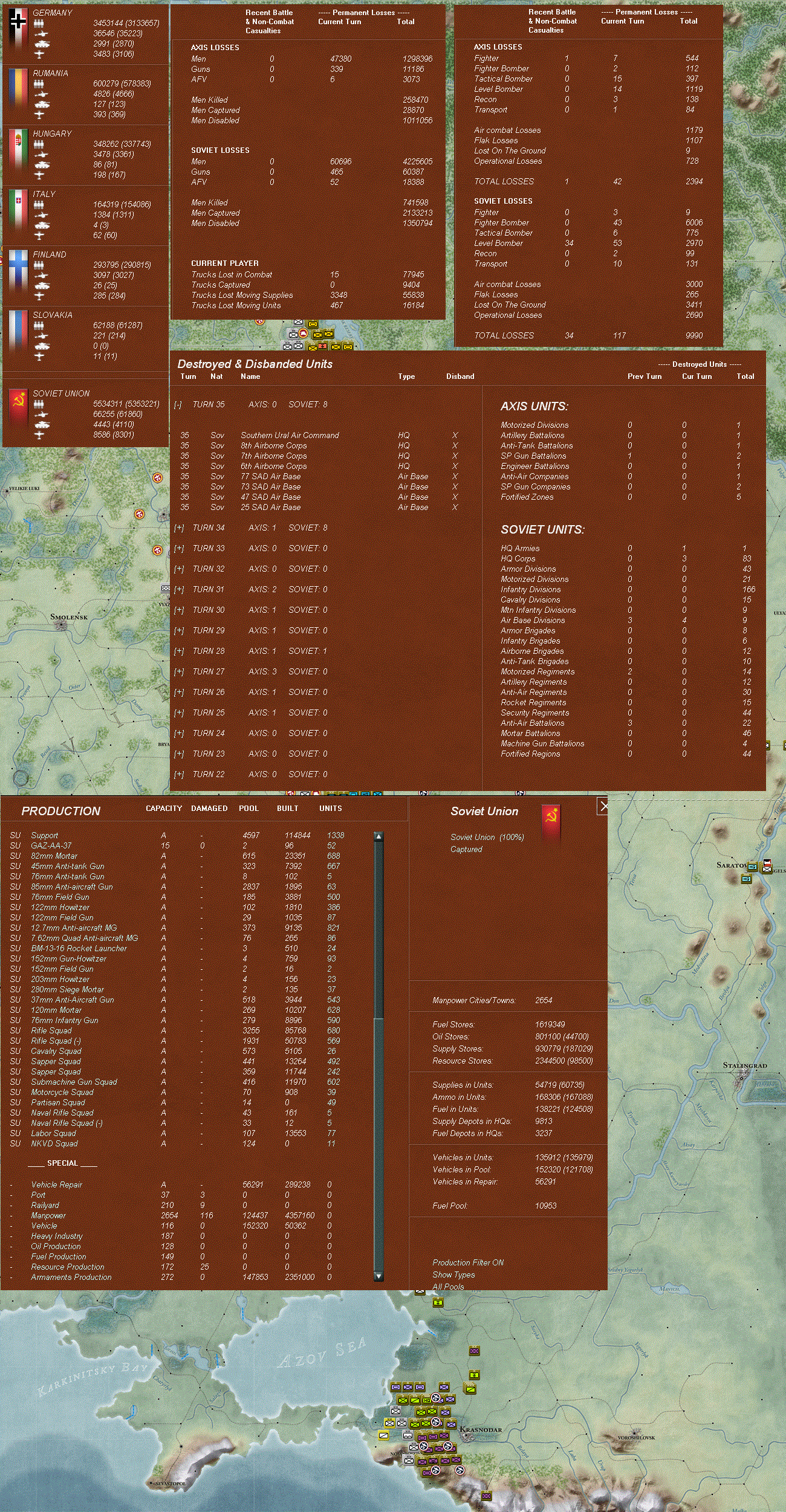The height and width of the screenshot is (1512, 786).
Task: Click the DAMAGED column header
Action: [x=209, y=809]
